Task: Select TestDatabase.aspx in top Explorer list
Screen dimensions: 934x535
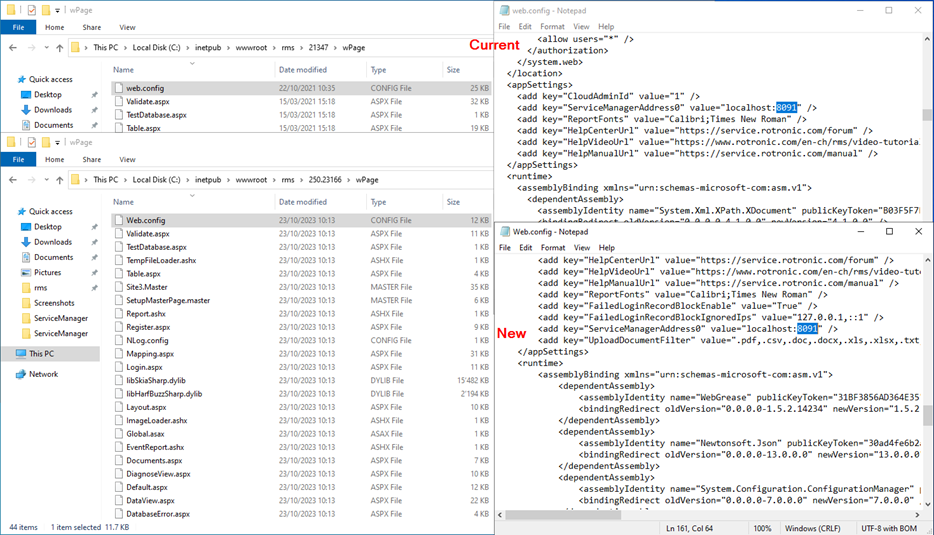Action: [301, 115]
